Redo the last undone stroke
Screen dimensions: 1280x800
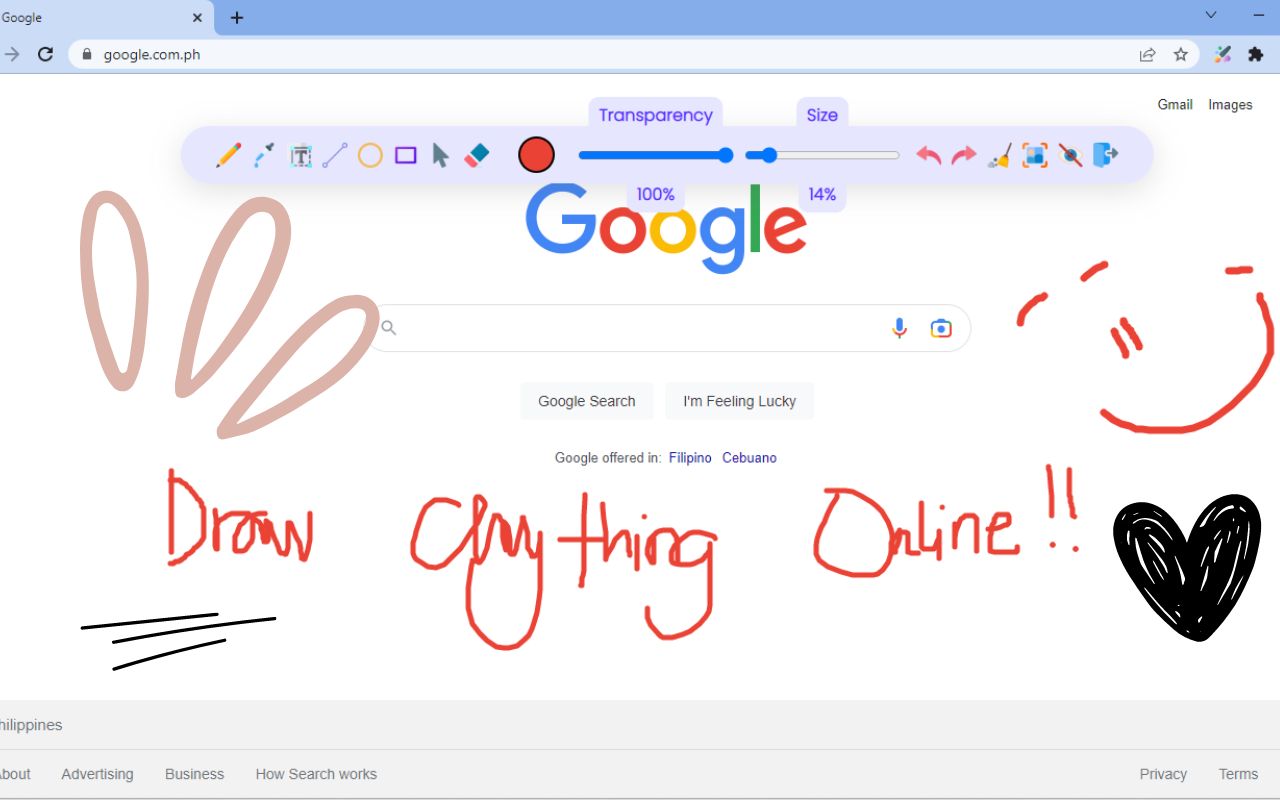pyautogui.click(x=964, y=155)
